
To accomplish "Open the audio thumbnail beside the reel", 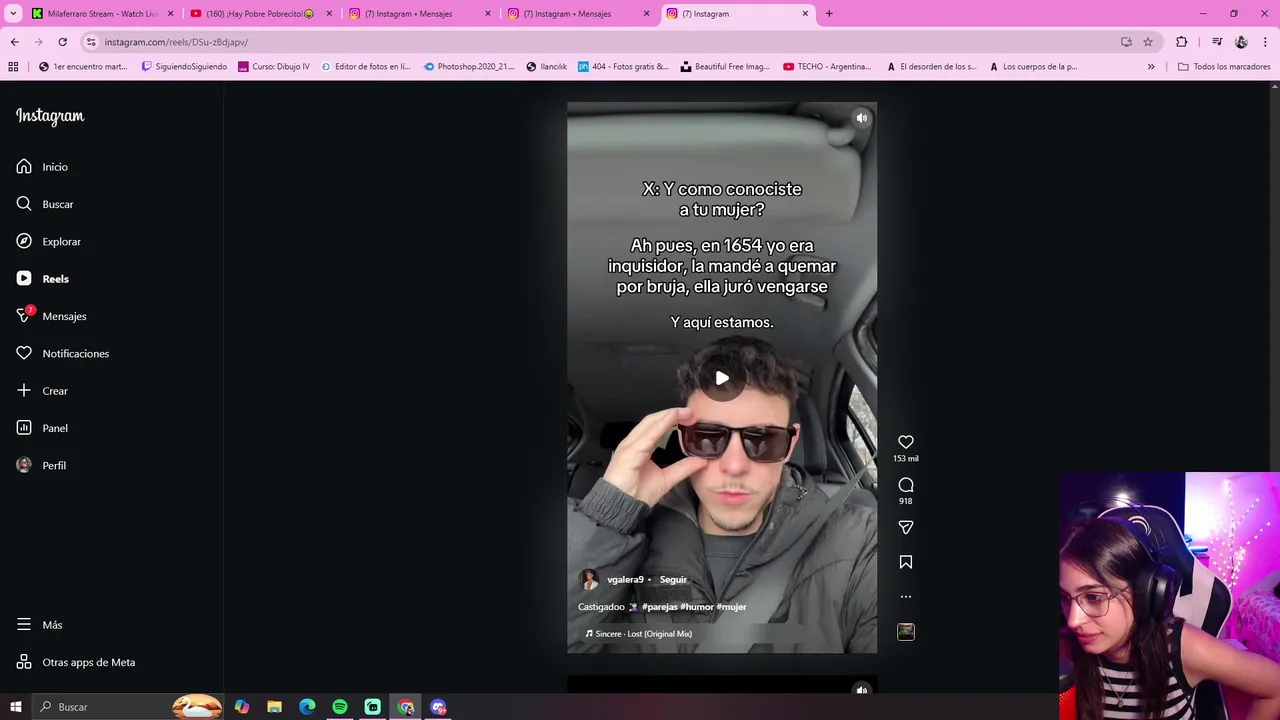I will point(906,631).
